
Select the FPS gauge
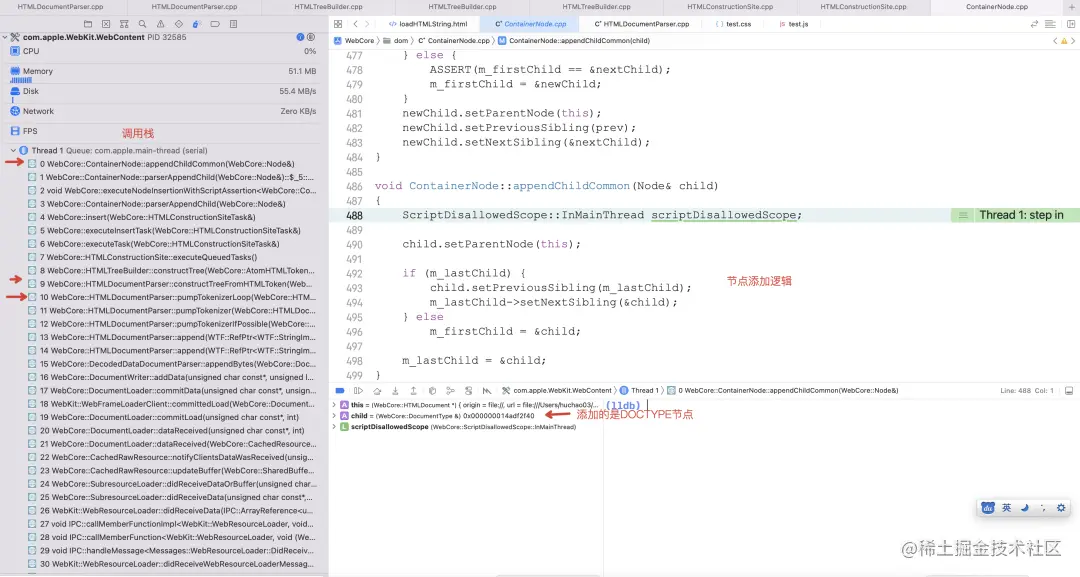(163, 131)
